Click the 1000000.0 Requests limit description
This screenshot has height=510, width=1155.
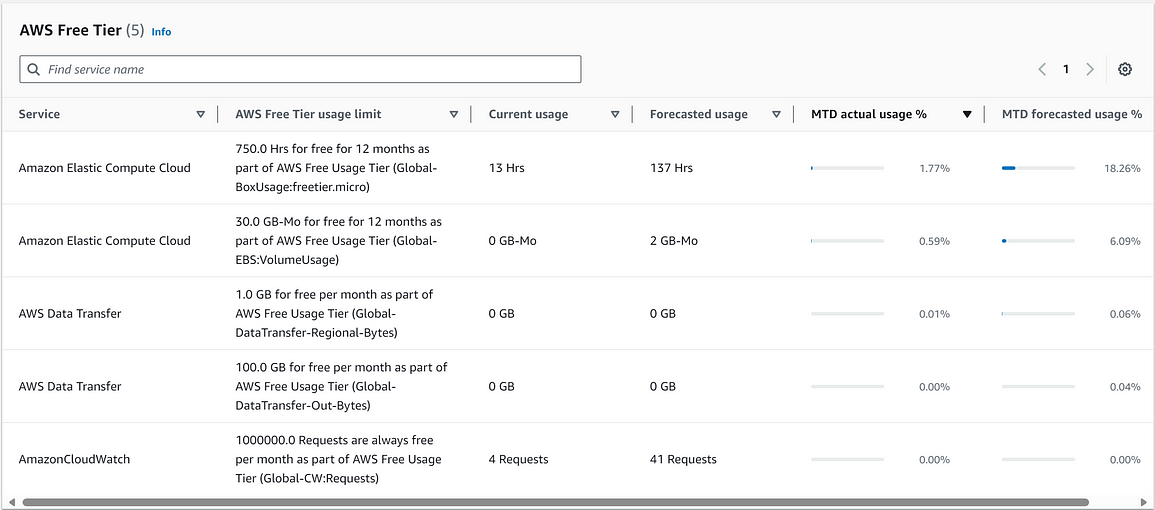pyautogui.click(x=339, y=459)
